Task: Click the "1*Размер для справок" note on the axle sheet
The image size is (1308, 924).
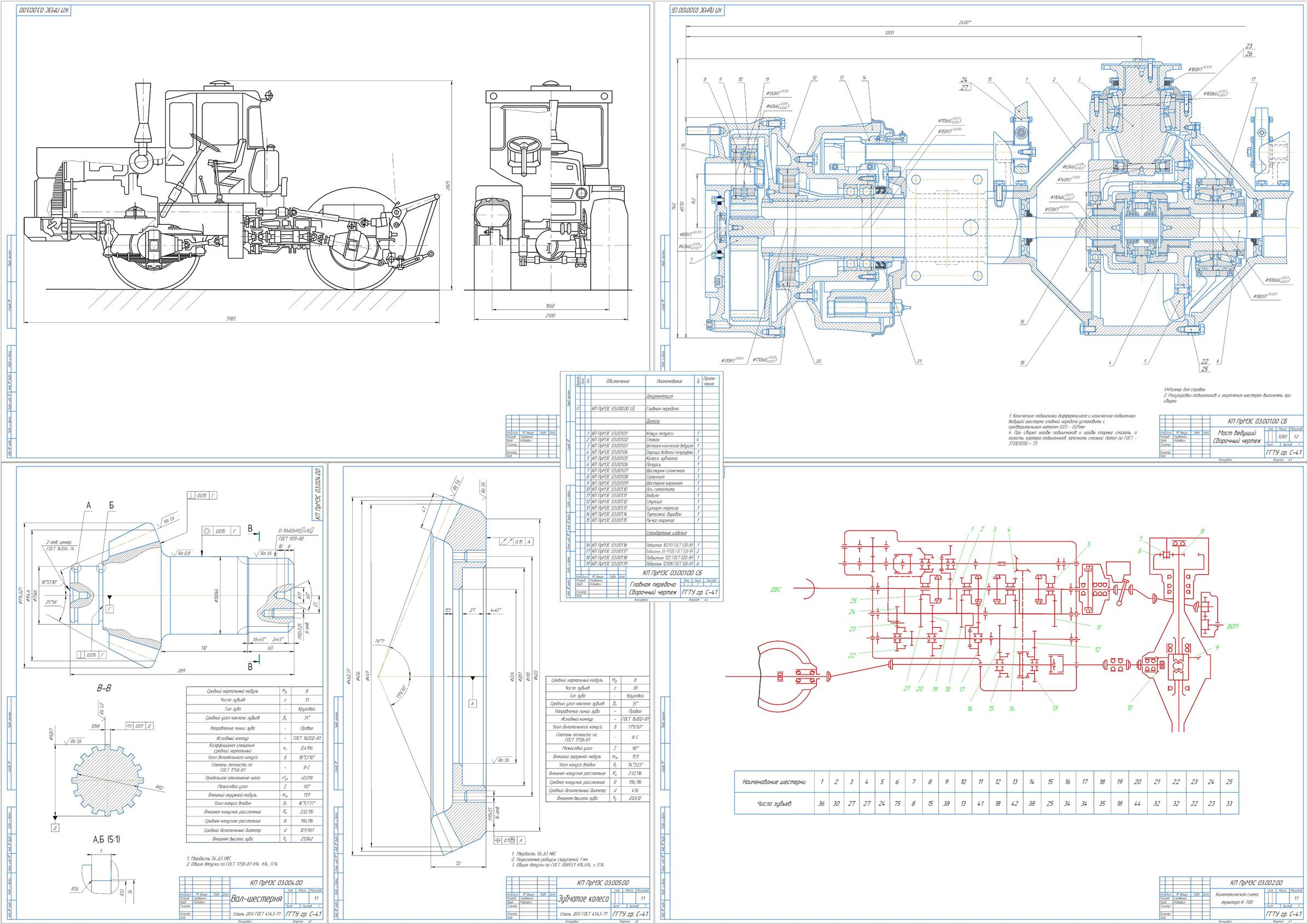Action: (1184, 389)
